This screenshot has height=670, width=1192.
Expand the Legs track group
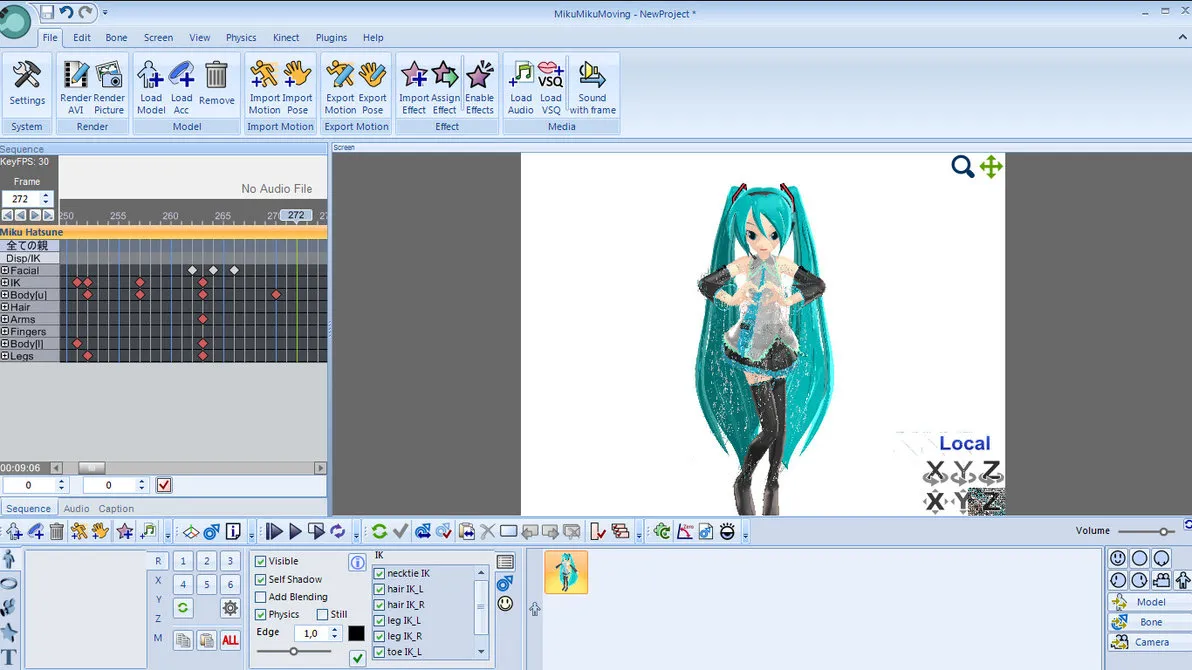point(5,356)
